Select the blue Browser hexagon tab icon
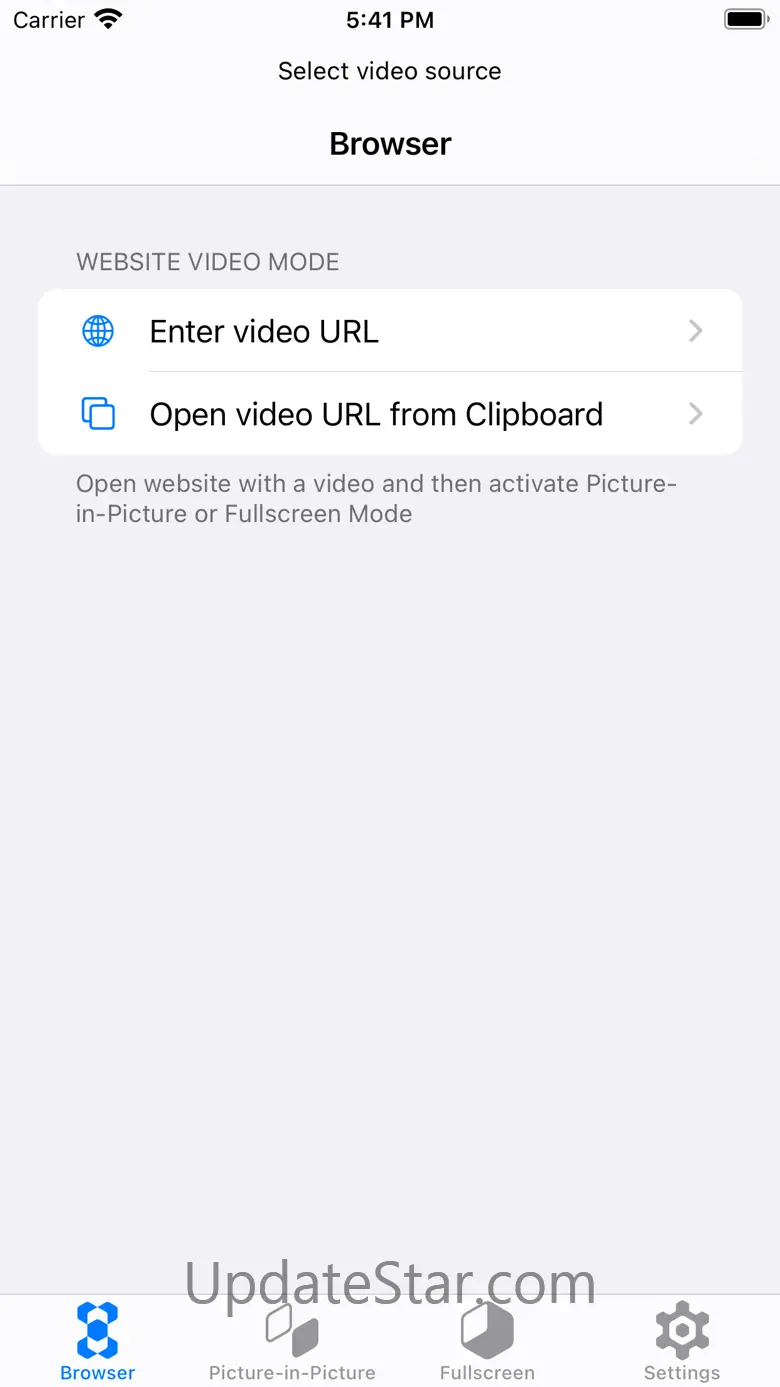Viewport: 780px width, 1387px height. tap(97, 1330)
